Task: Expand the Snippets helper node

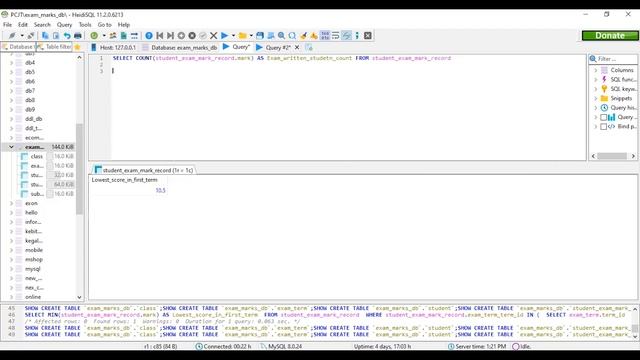Action: (596, 98)
